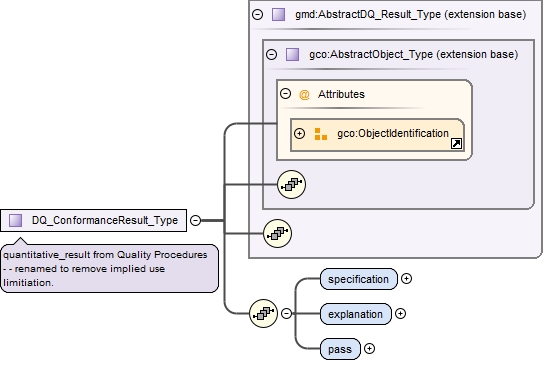Screen dimensions: 544x365
Task: Expand the gco:ObjectIdentification attribute group
Action: pos(299,134)
